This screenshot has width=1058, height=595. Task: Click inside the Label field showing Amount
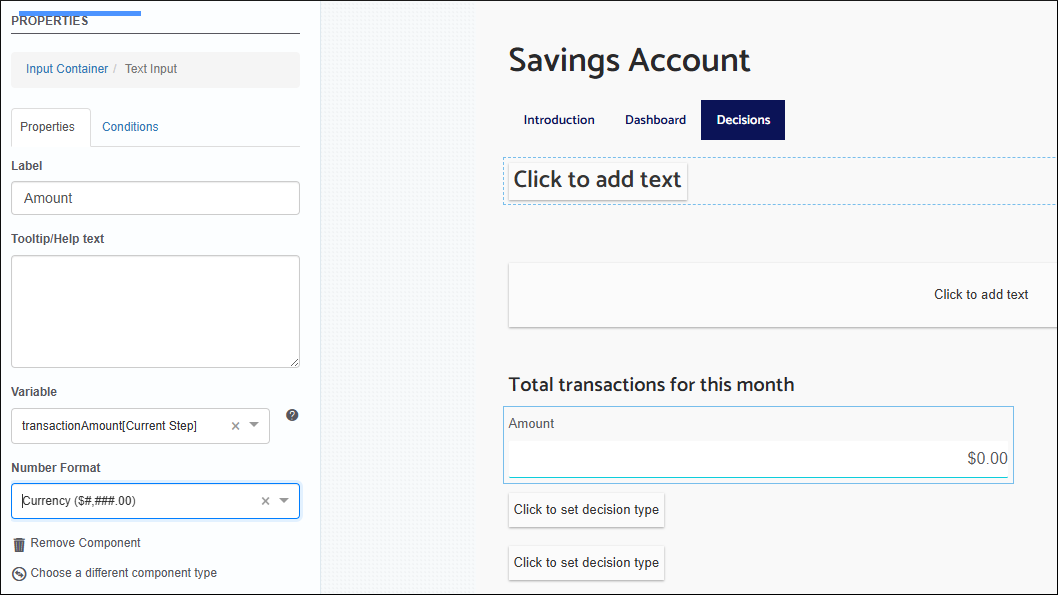point(155,198)
